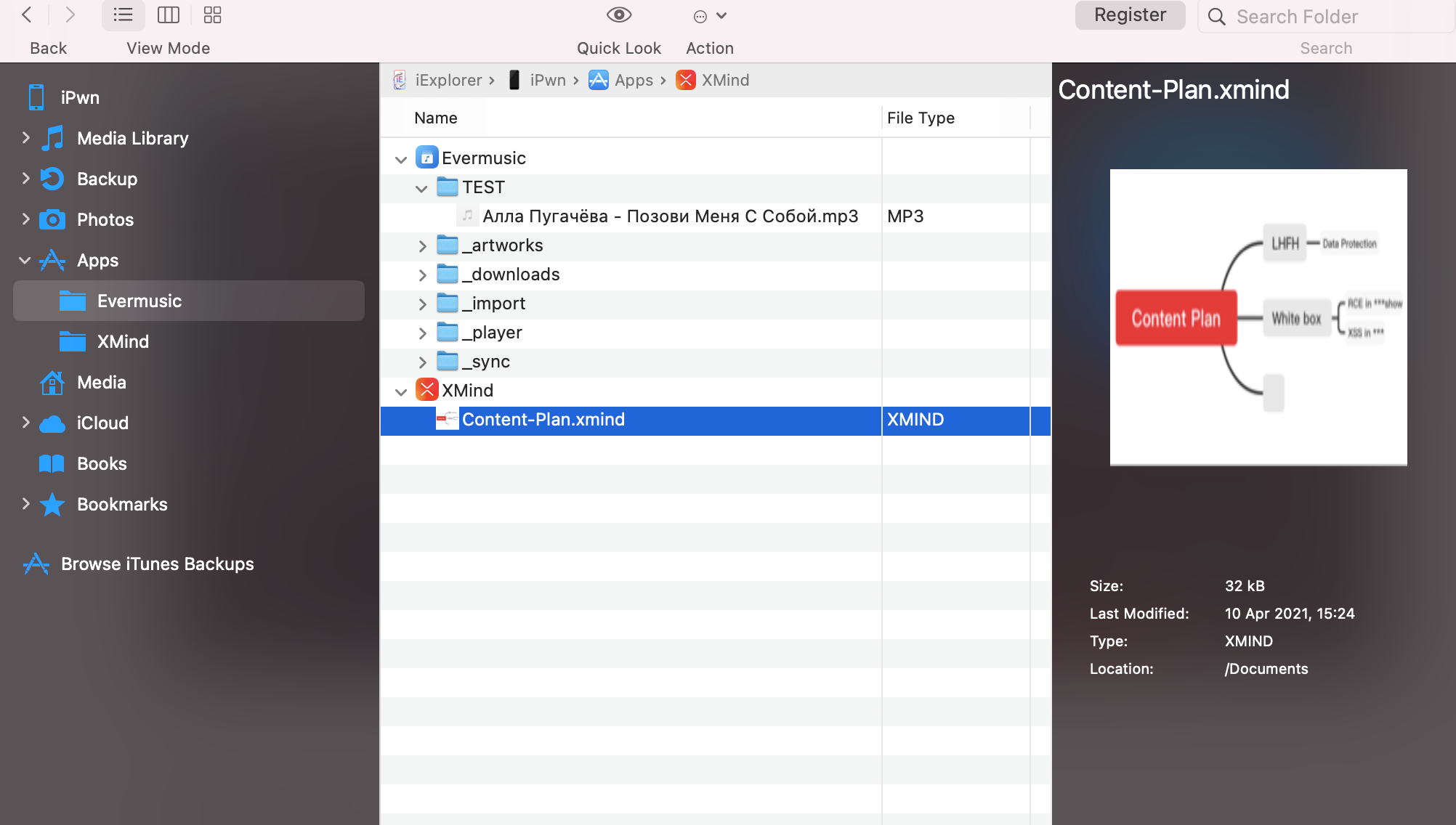Click the Content-Plan.xmind file icon
Screen dimensions: 1456x825
[448, 419]
